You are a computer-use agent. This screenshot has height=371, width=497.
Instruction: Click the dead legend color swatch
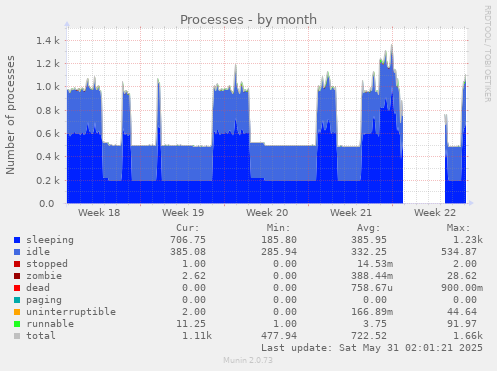pyautogui.click(x=17, y=288)
